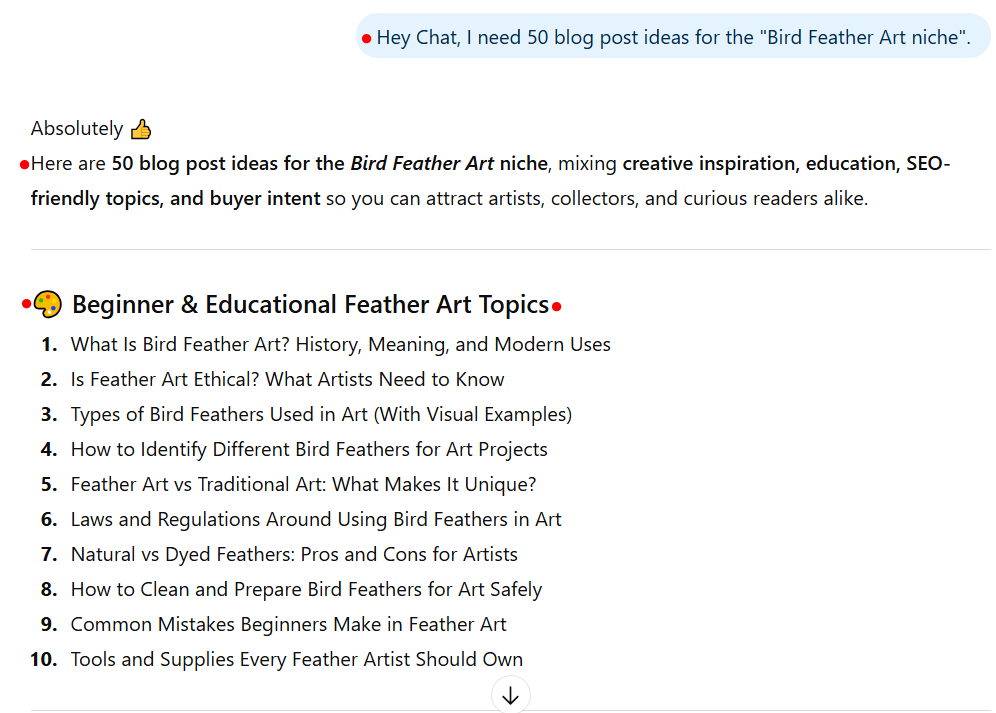
Task: Select Common Mistakes Beginners Make item
Action: coord(288,624)
